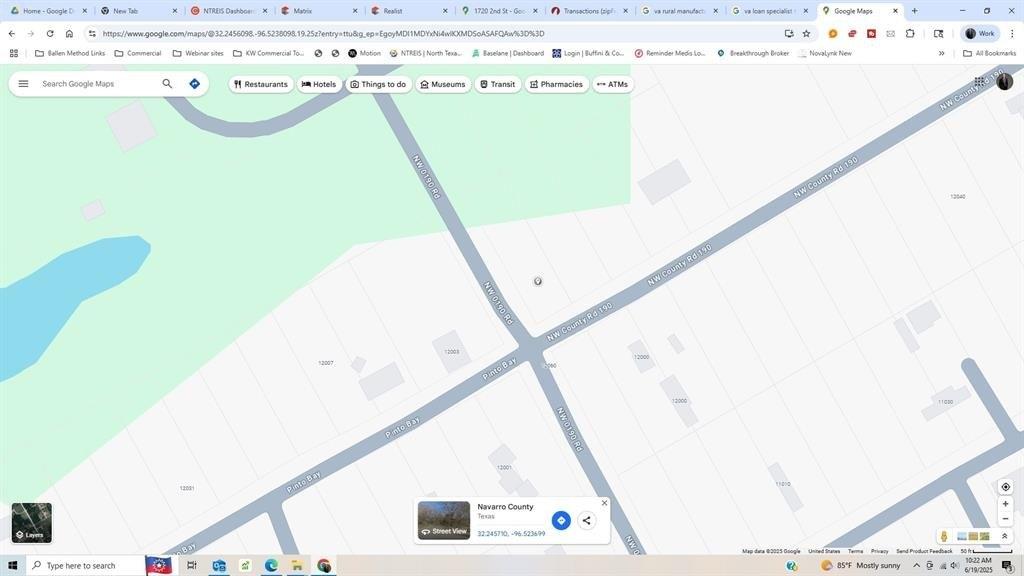Expand hidden bookmarks with the double chevron
This screenshot has width=1024, height=576.
tap(941, 54)
